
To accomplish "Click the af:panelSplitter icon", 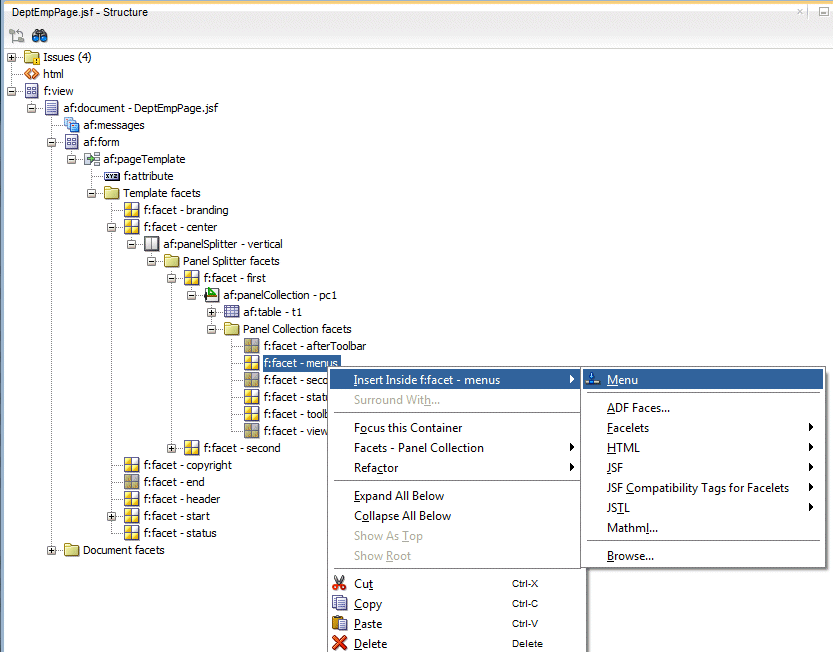I will click(151, 244).
